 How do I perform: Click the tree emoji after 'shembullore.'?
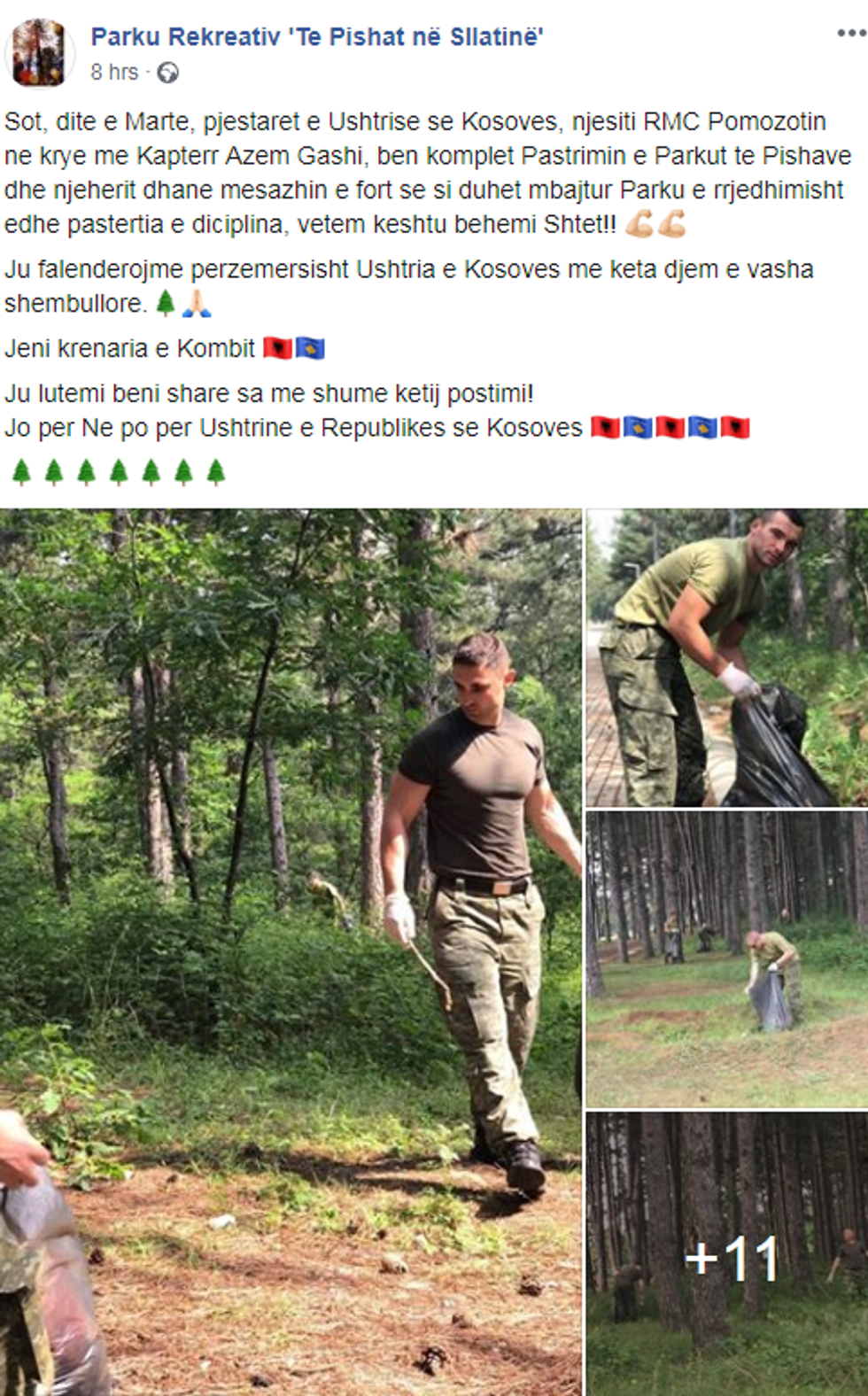coord(165,303)
